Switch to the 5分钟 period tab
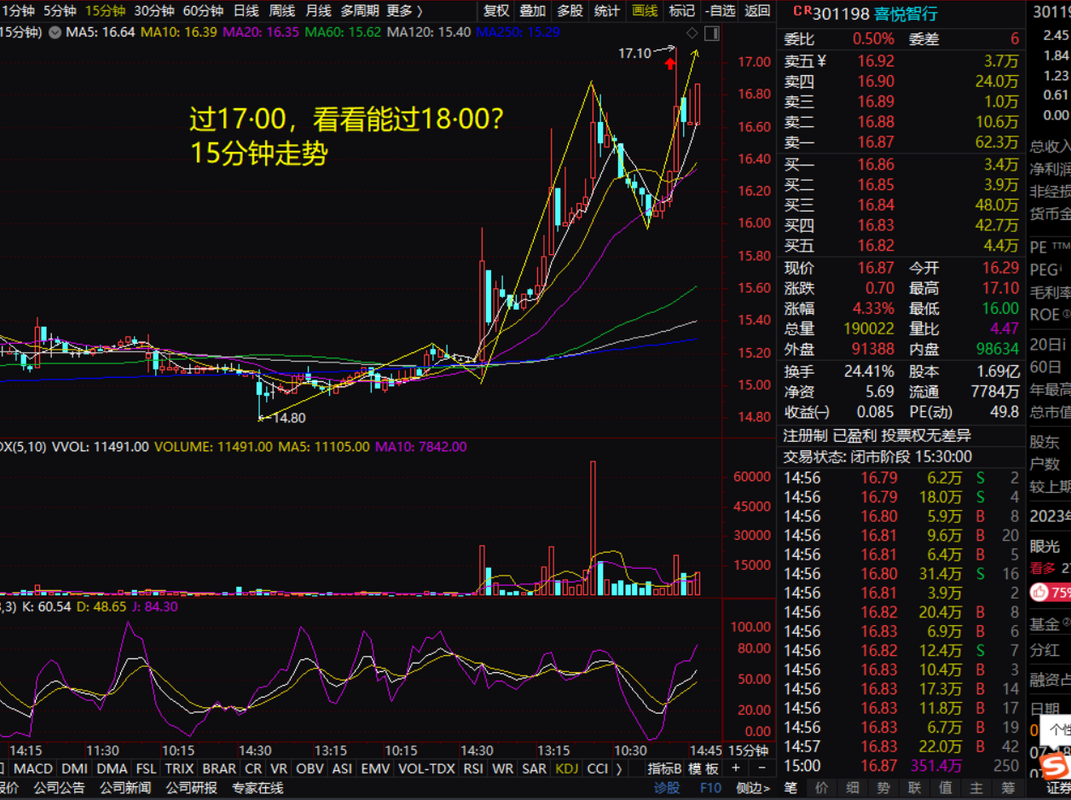The image size is (1071, 800). point(59,11)
